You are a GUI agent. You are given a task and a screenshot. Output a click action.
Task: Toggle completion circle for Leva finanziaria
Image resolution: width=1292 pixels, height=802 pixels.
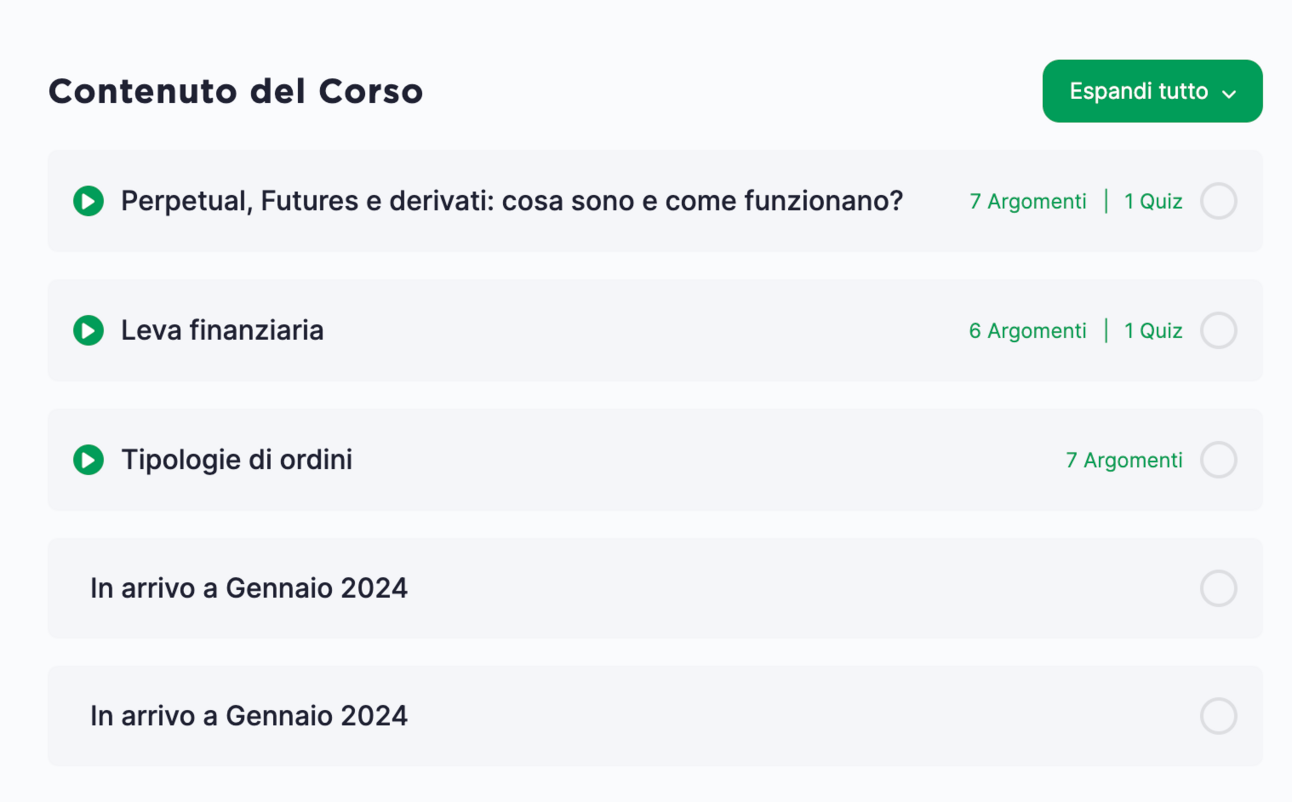pyautogui.click(x=1218, y=330)
